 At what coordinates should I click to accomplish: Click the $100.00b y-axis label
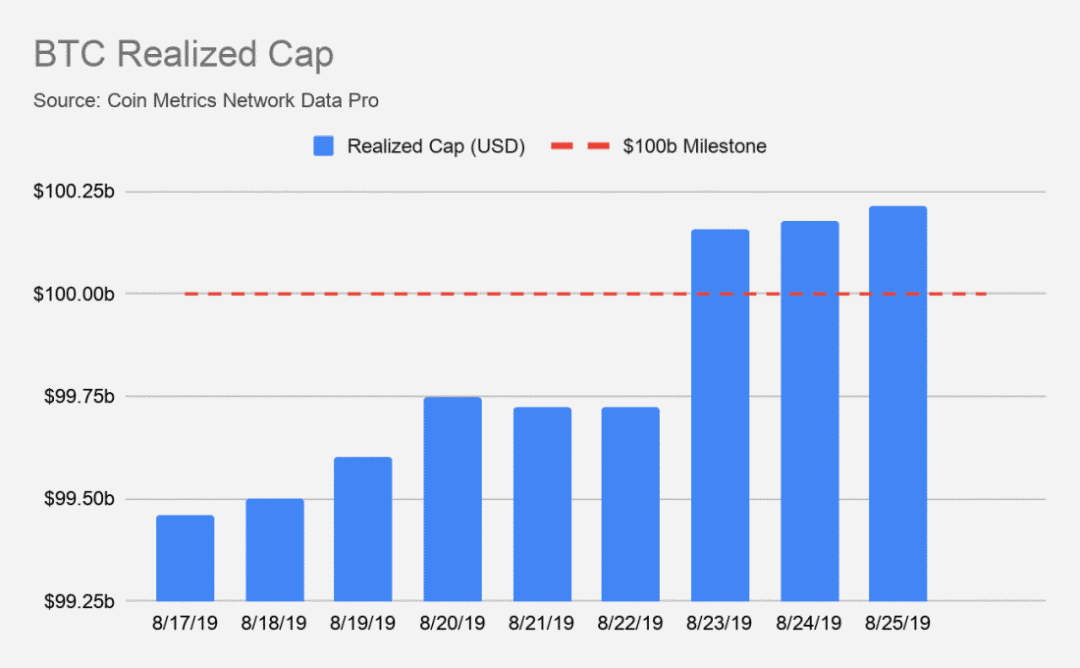[x=74, y=294]
